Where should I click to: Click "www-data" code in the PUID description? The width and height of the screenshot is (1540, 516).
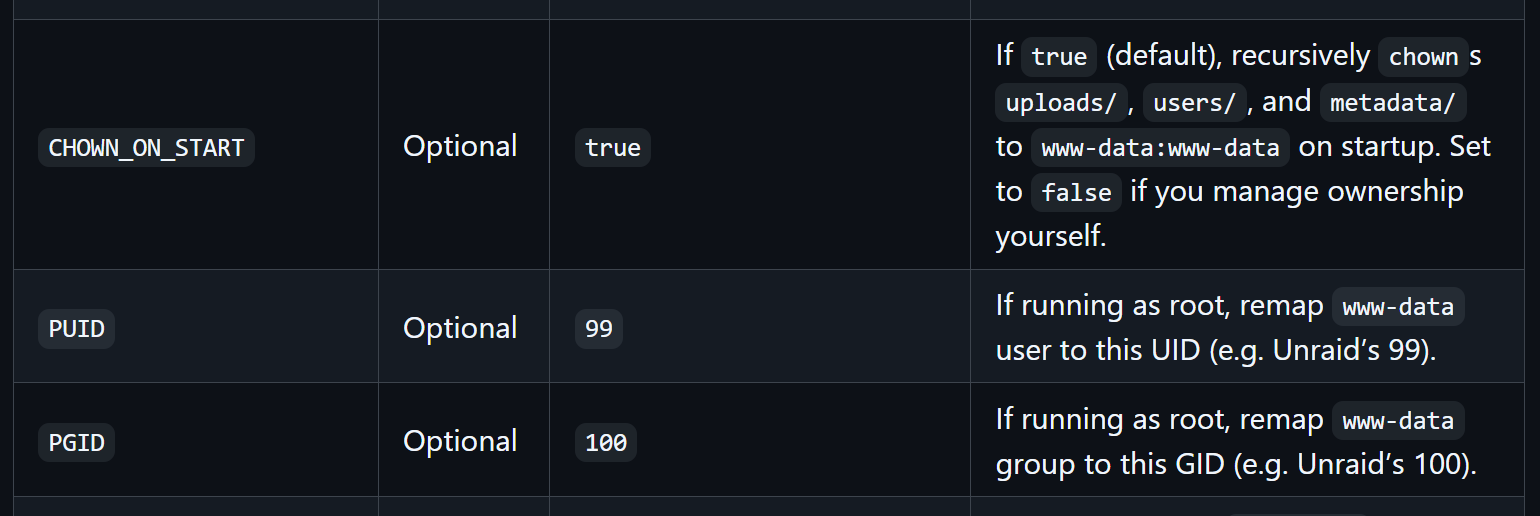pyautogui.click(x=1398, y=307)
